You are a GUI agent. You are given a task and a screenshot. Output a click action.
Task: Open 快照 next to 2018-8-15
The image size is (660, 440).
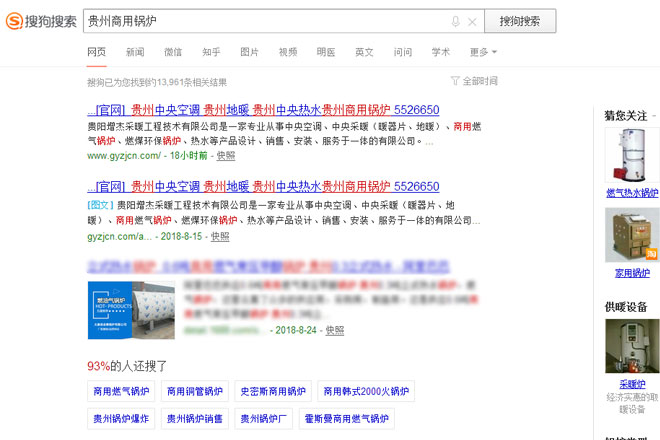220,237
